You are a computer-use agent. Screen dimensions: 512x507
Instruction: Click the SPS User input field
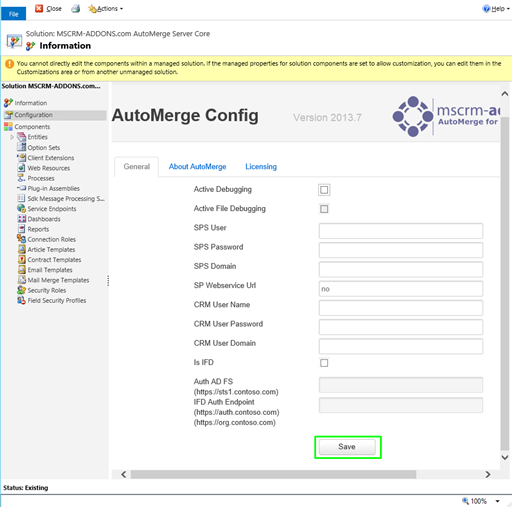coord(401,231)
